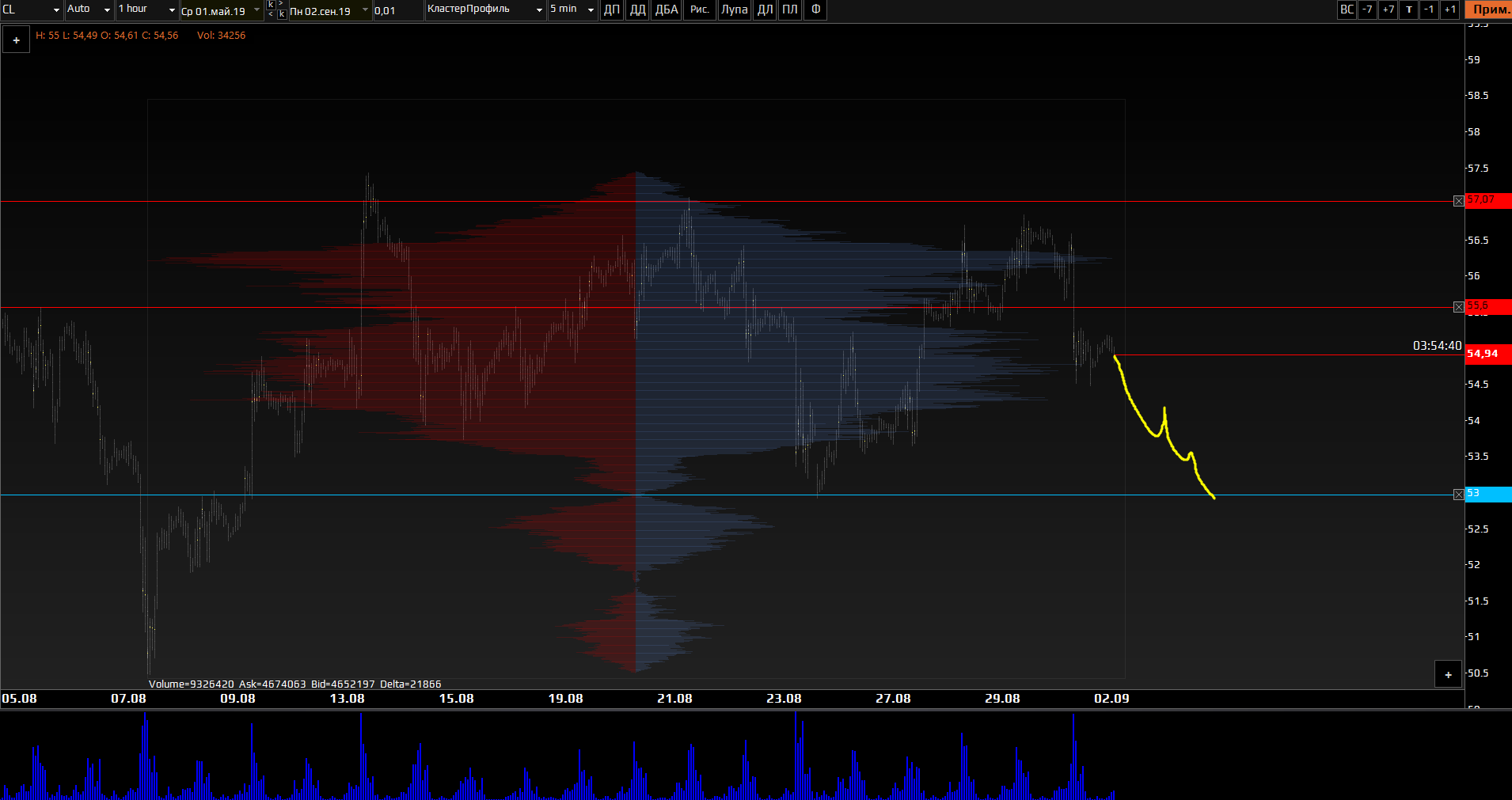Toggle the ПЛ toolbar button
Viewport: 1512px width, 800px height.
pos(789,9)
